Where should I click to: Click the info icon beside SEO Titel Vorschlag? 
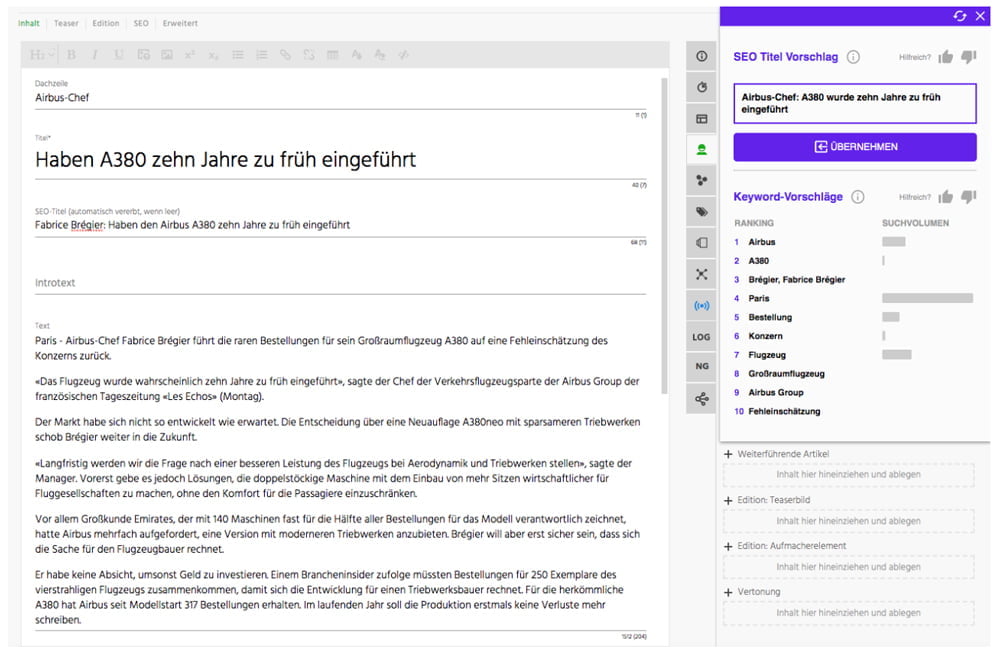[853, 57]
